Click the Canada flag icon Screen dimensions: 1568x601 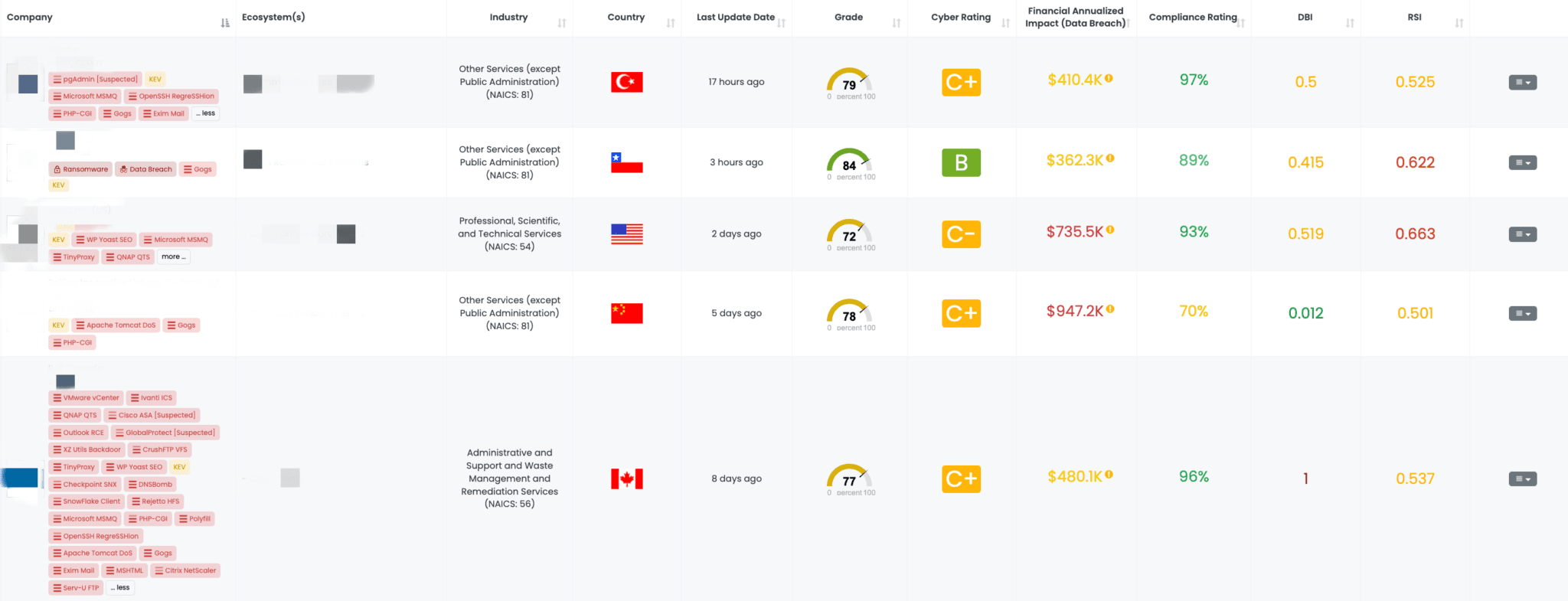point(626,479)
